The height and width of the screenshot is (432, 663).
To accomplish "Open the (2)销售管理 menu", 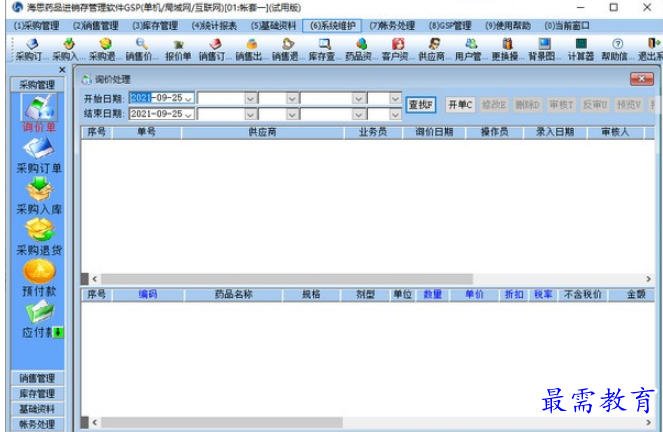I will 96,26.
